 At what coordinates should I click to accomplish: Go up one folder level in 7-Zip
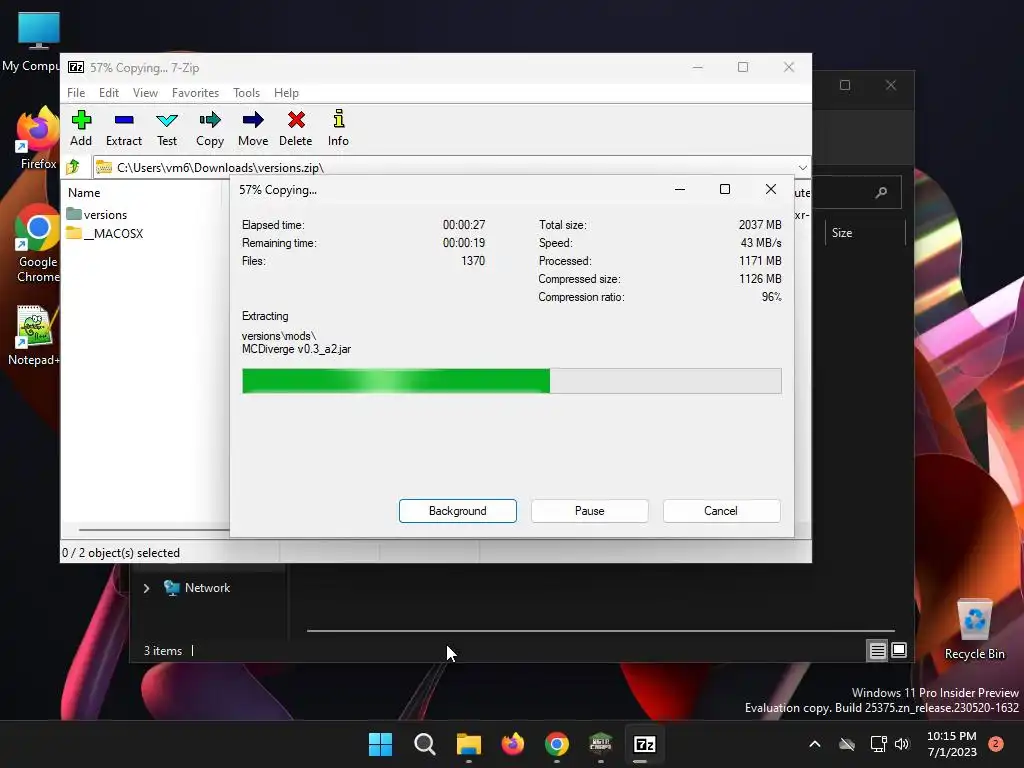point(73,167)
